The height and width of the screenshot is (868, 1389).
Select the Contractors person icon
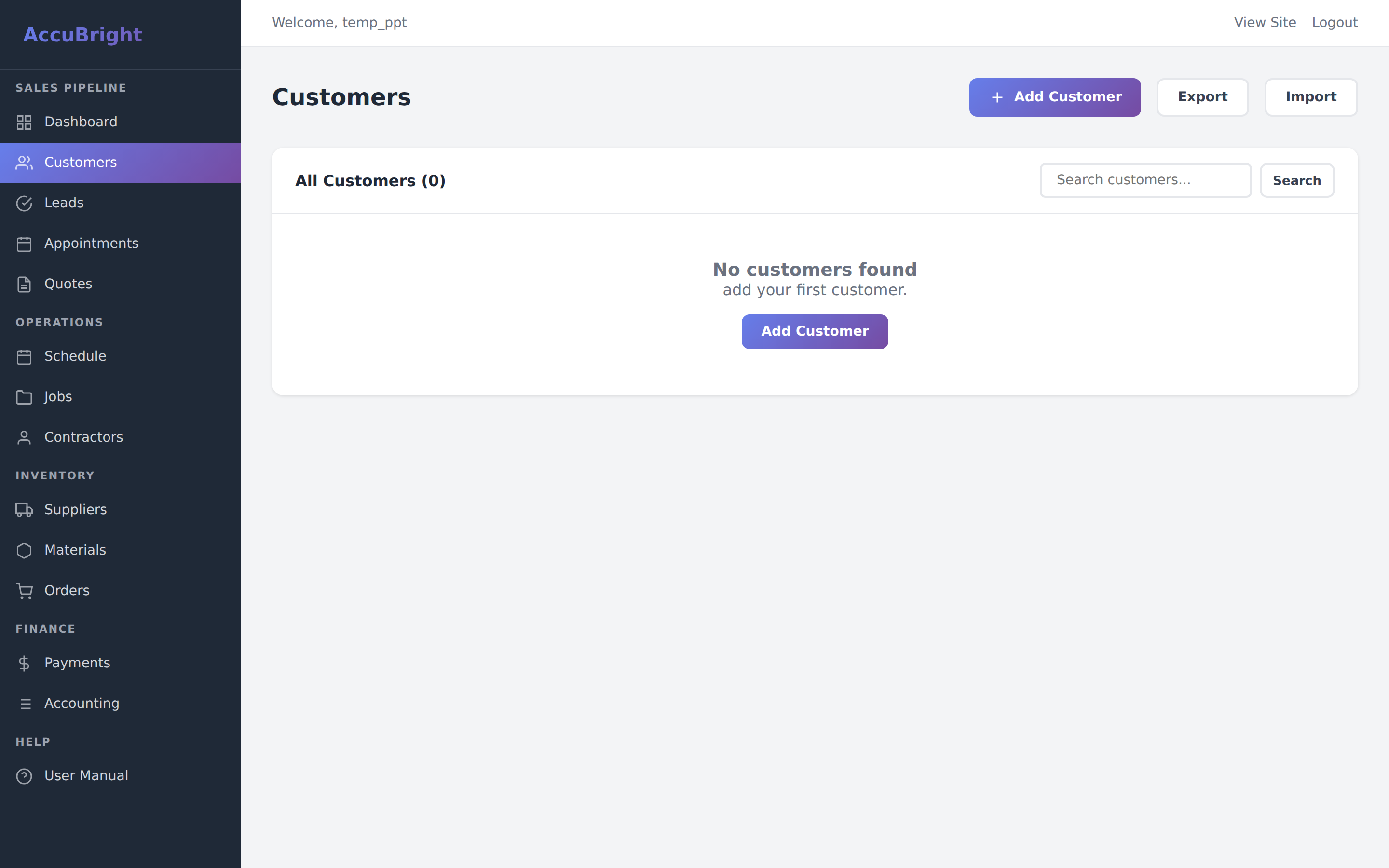pyautogui.click(x=24, y=437)
